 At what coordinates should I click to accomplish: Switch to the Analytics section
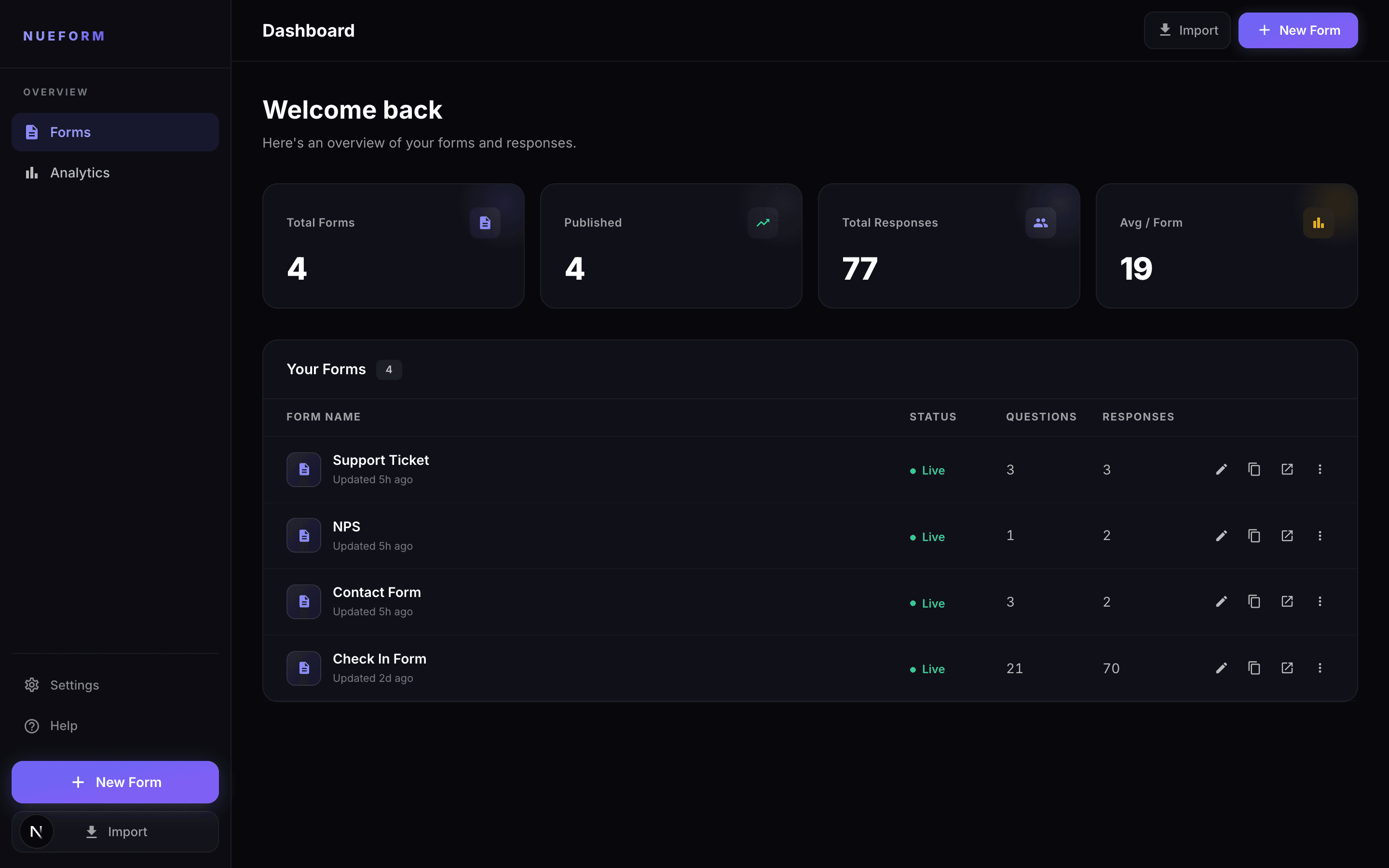pos(80,172)
